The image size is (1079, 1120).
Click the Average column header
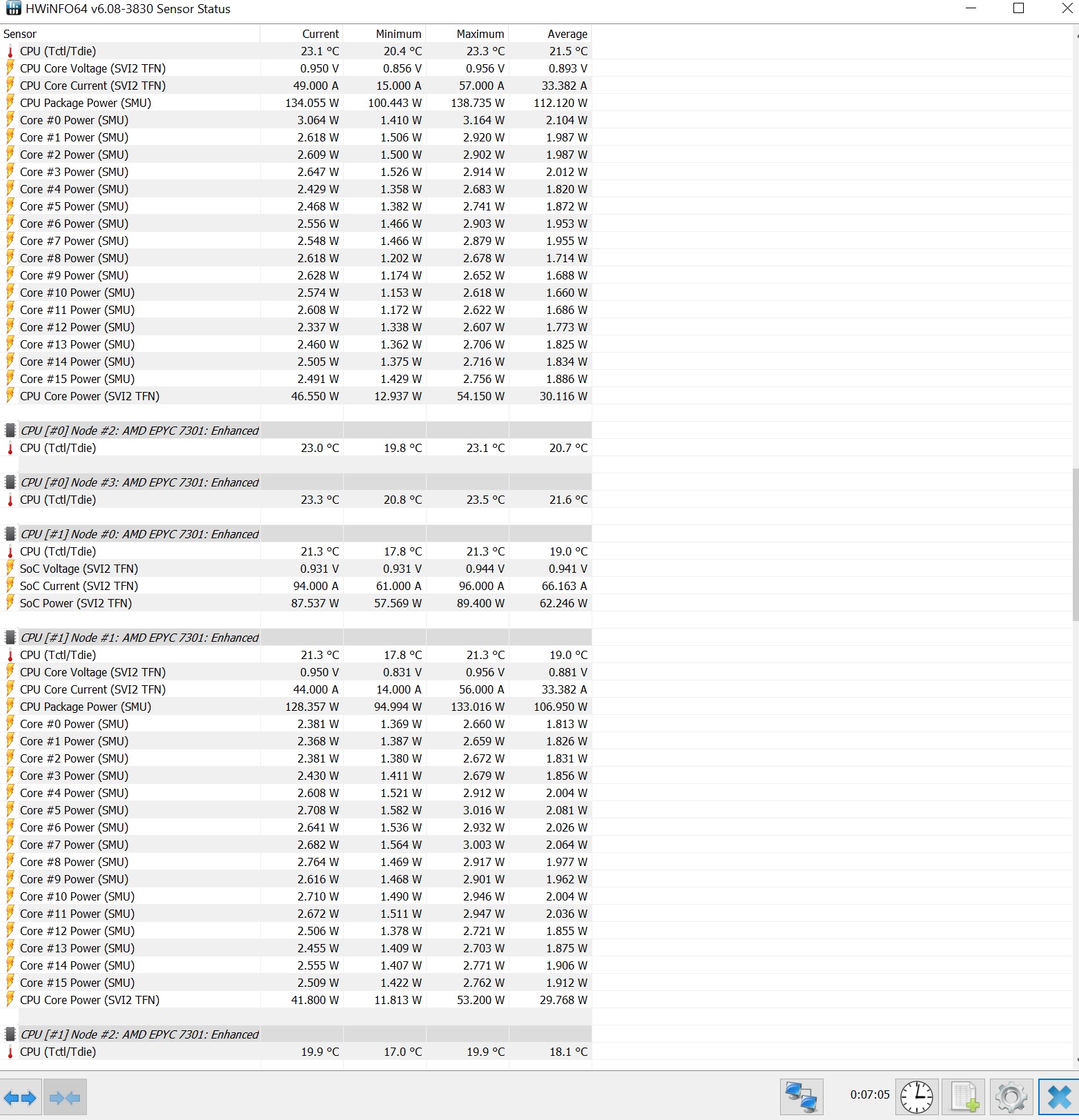550,34
